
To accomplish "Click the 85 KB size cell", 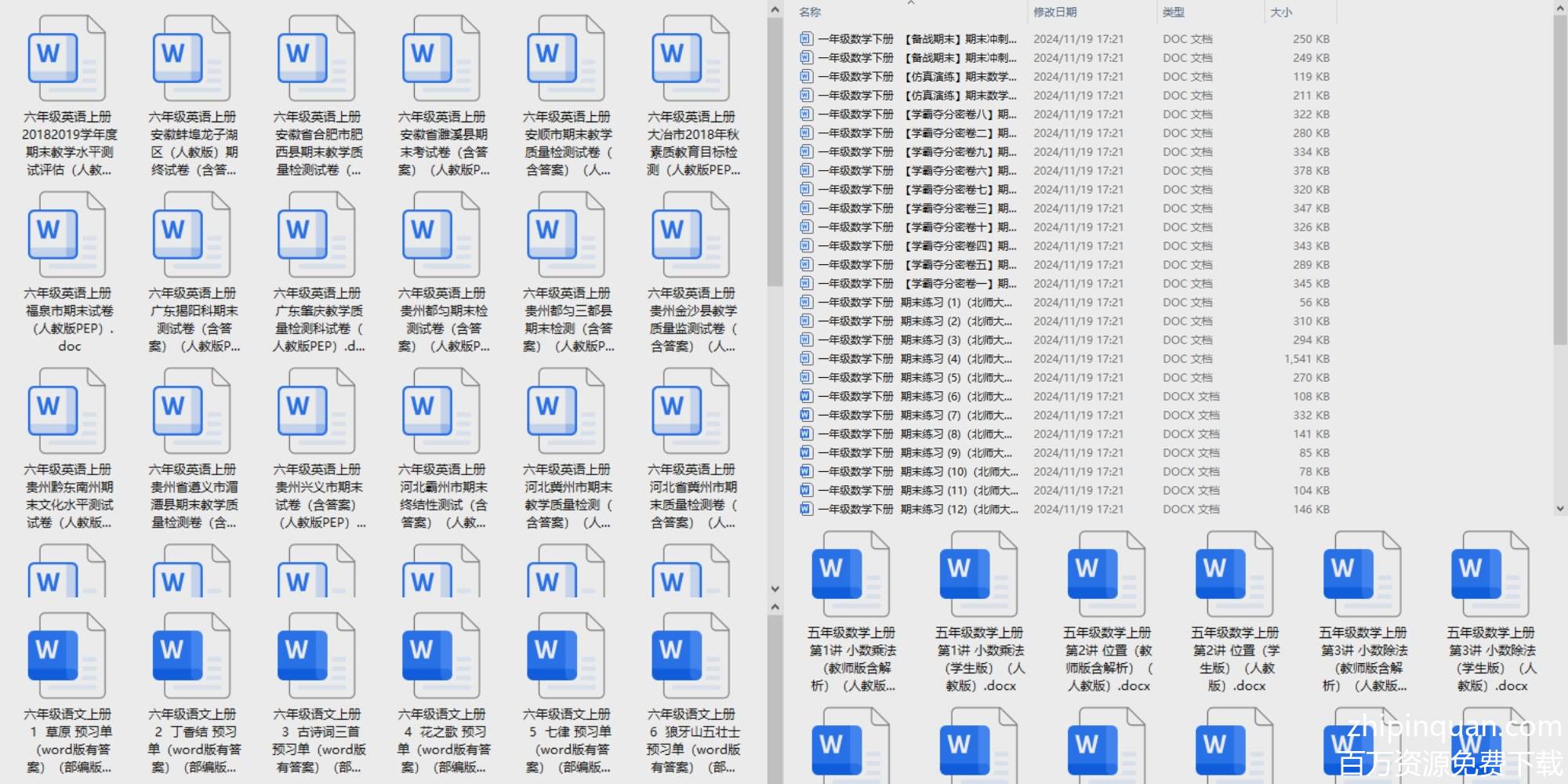I will coord(1314,452).
